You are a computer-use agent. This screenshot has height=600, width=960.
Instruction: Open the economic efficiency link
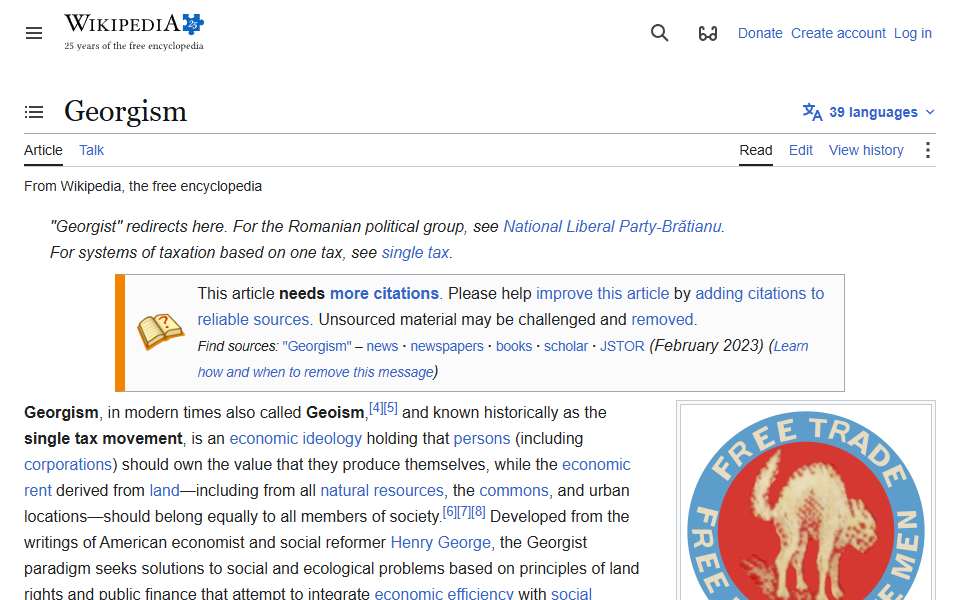tap(443, 593)
